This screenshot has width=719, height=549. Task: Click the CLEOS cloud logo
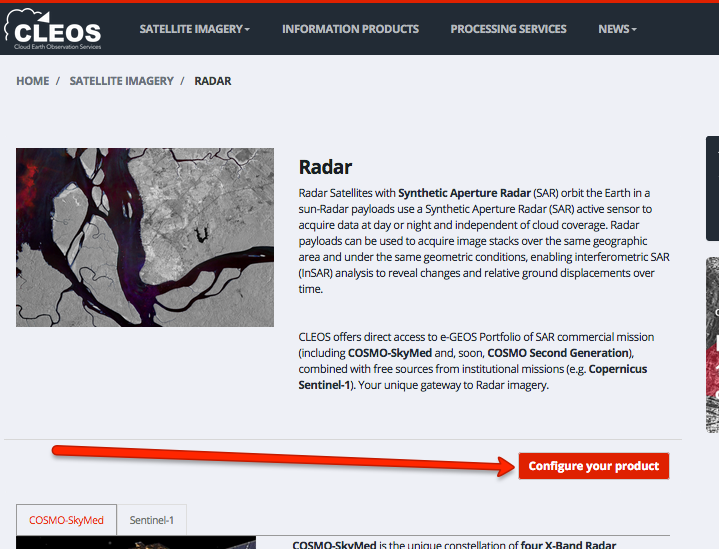(x=53, y=29)
